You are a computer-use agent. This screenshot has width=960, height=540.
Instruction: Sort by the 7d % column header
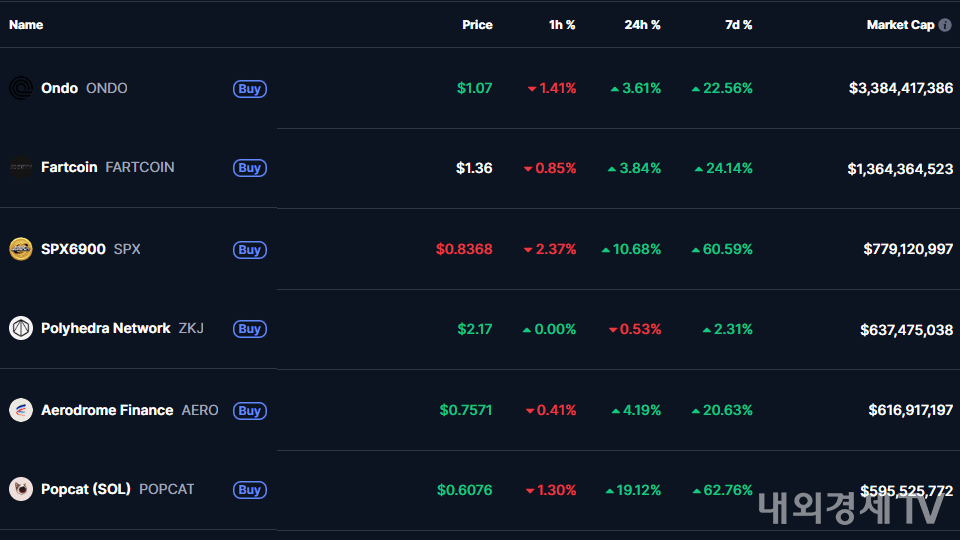[738, 25]
